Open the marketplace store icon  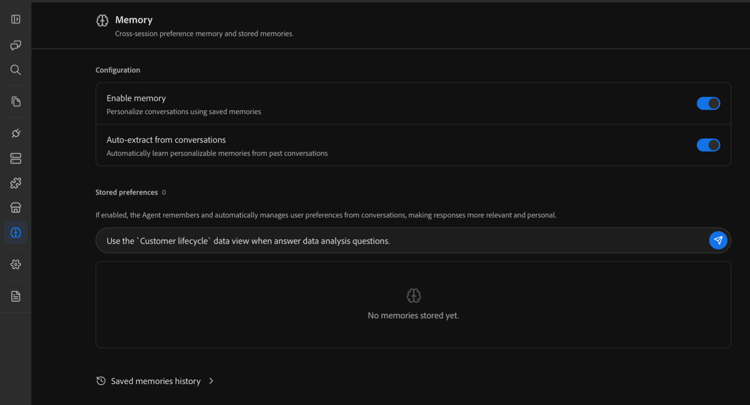pyautogui.click(x=15, y=208)
